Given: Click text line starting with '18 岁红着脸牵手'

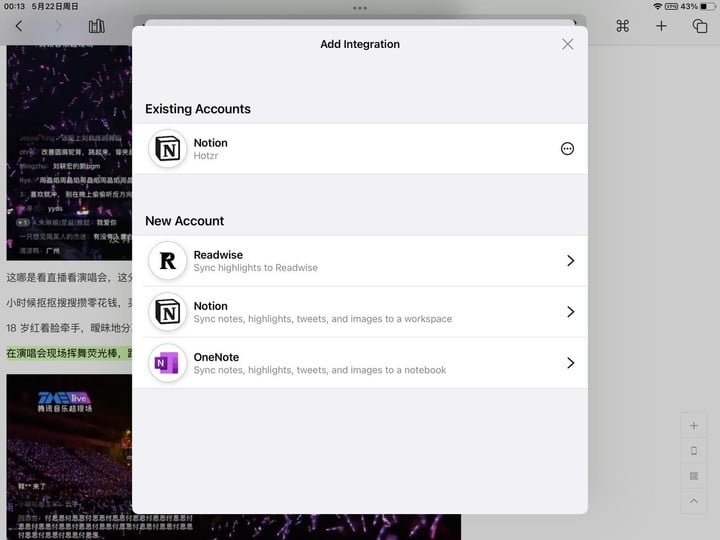Looking at the screenshot, I should pyautogui.click(x=69, y=328).
